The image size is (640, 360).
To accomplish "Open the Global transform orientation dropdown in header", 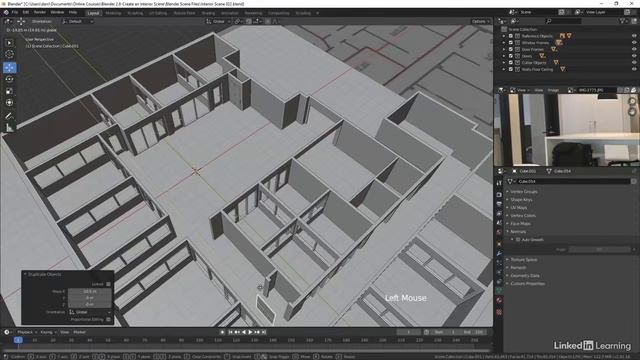I will click(218, 21).
